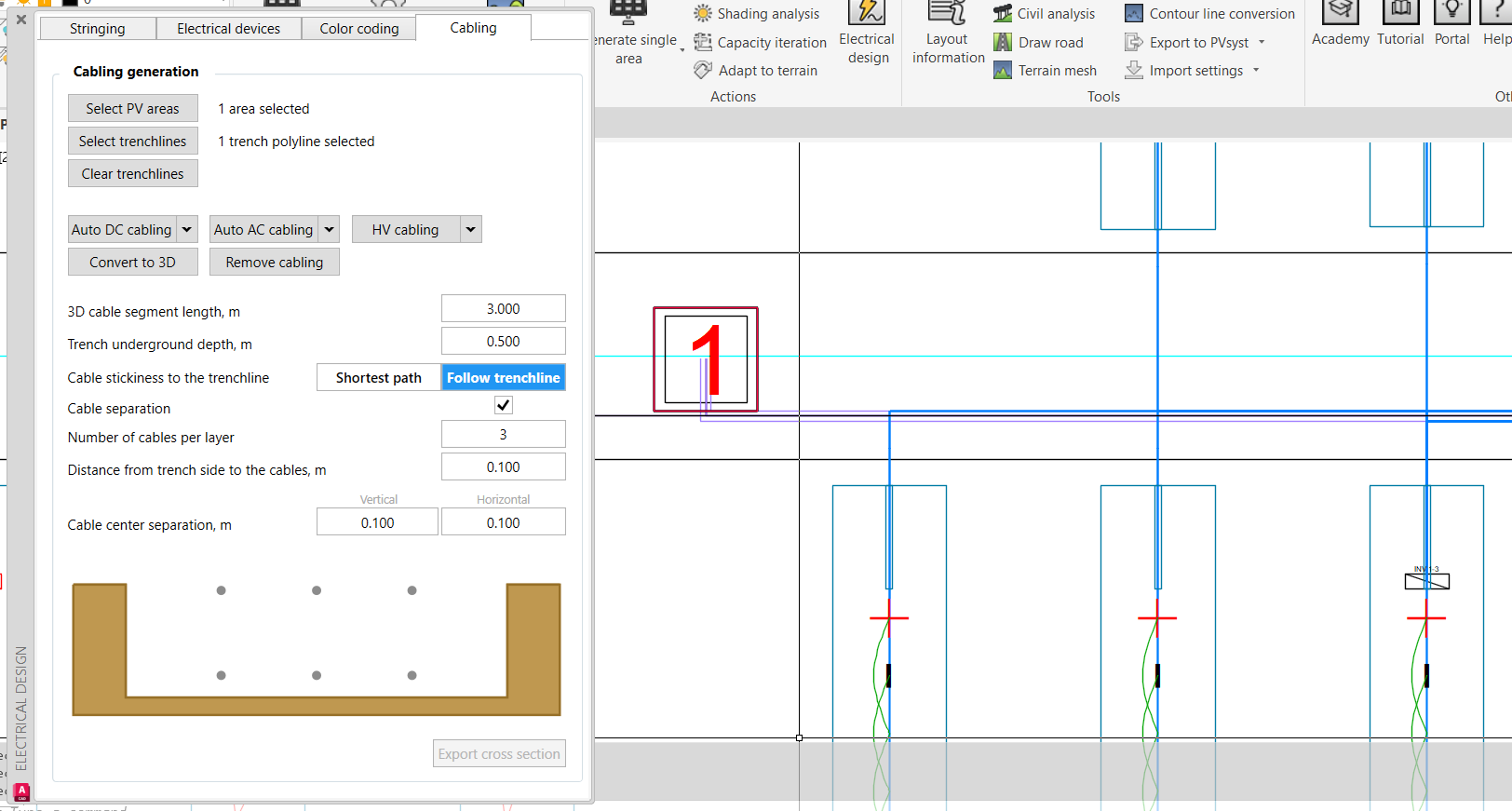This screenshot has width=1512, height=811.
Task: Edit the 3D cable segment length field
Action: click(x=504, y=309)
